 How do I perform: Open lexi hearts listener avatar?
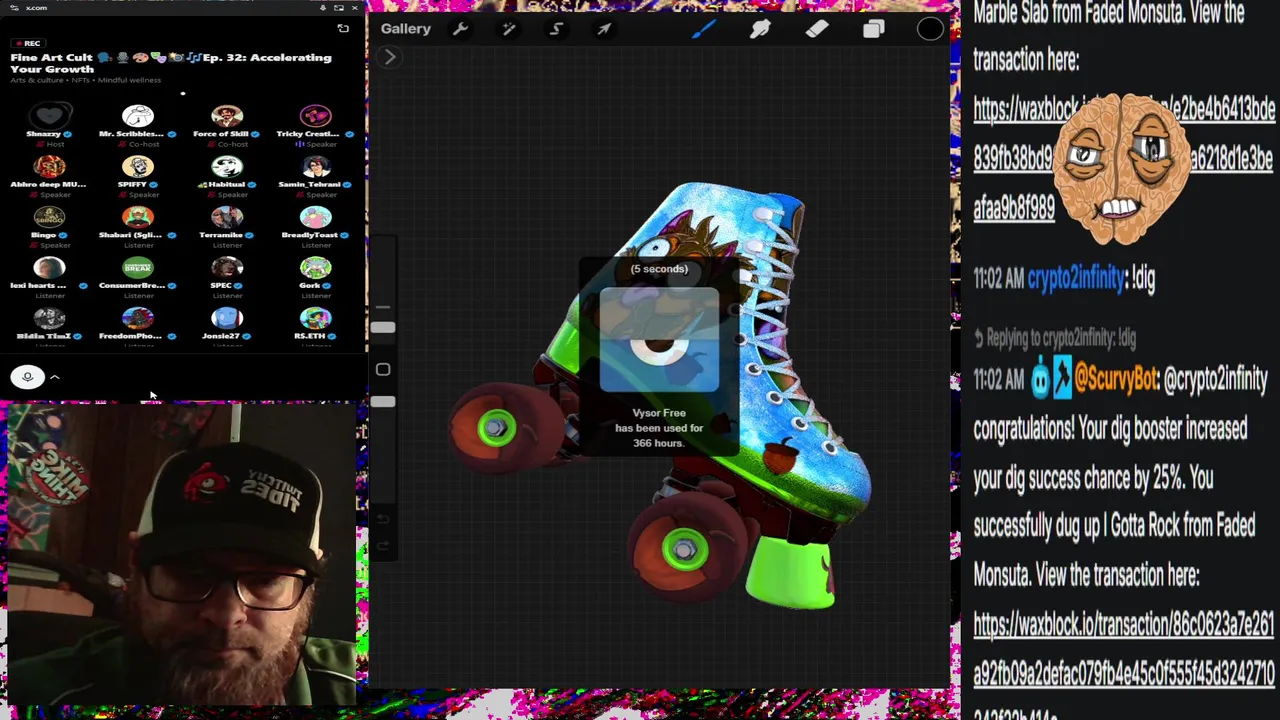pyautogui.click(x=49, y=268)
